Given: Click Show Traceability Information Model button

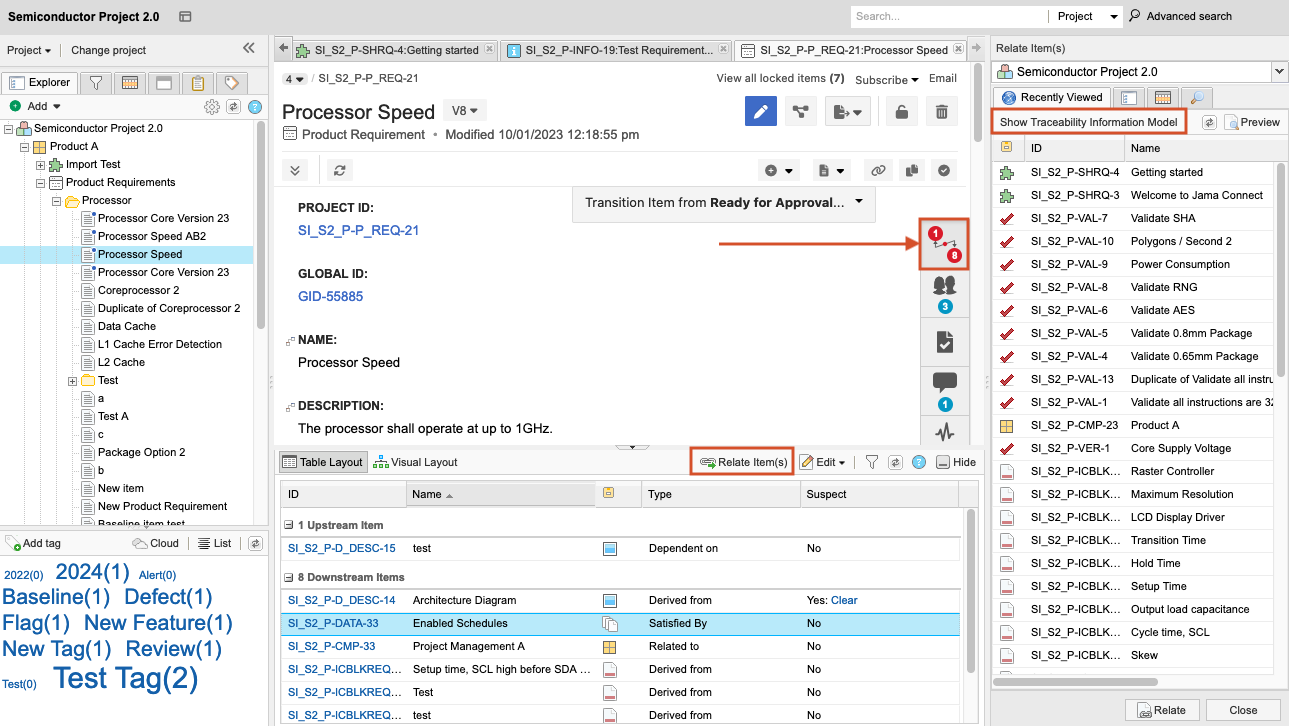Looking at the screenshot, I should pyautogui.click(x=1088, y=122).
